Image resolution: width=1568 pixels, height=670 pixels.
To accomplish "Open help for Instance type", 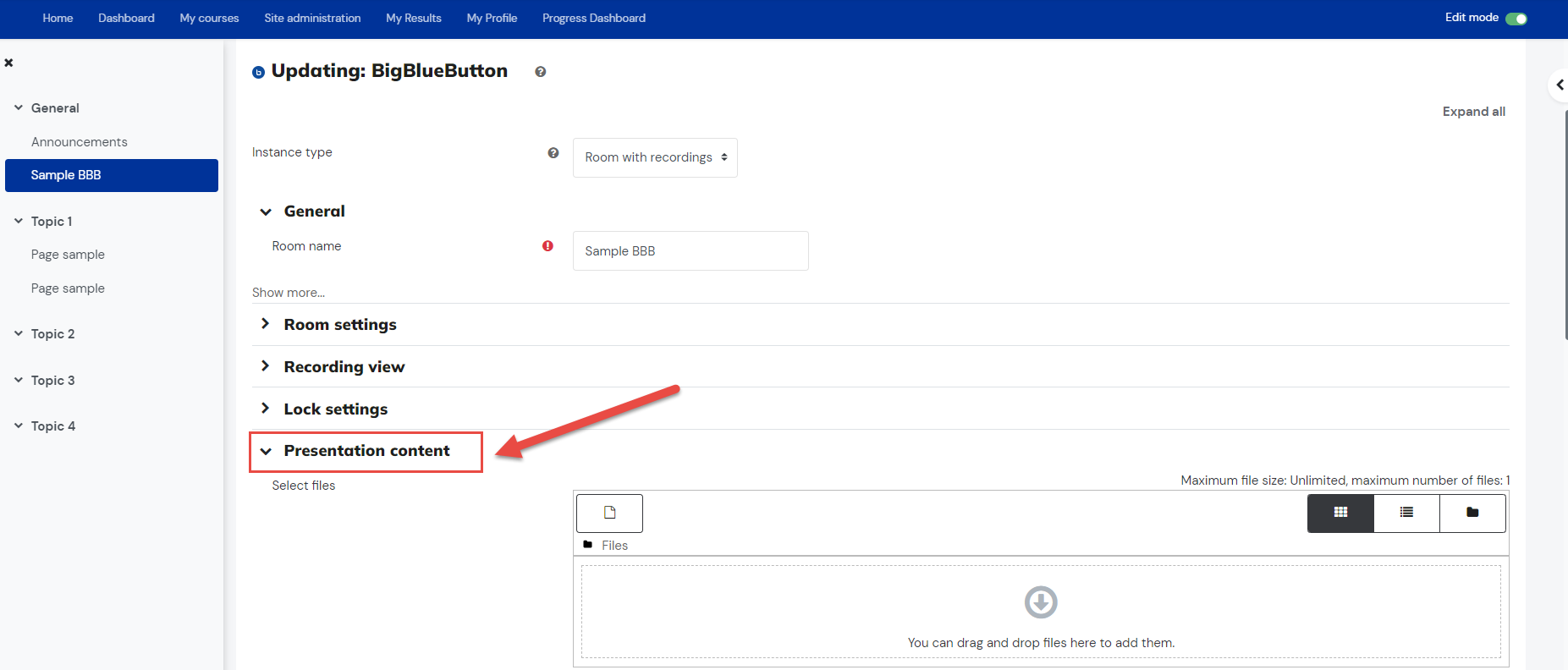I will tap(553, 153).
